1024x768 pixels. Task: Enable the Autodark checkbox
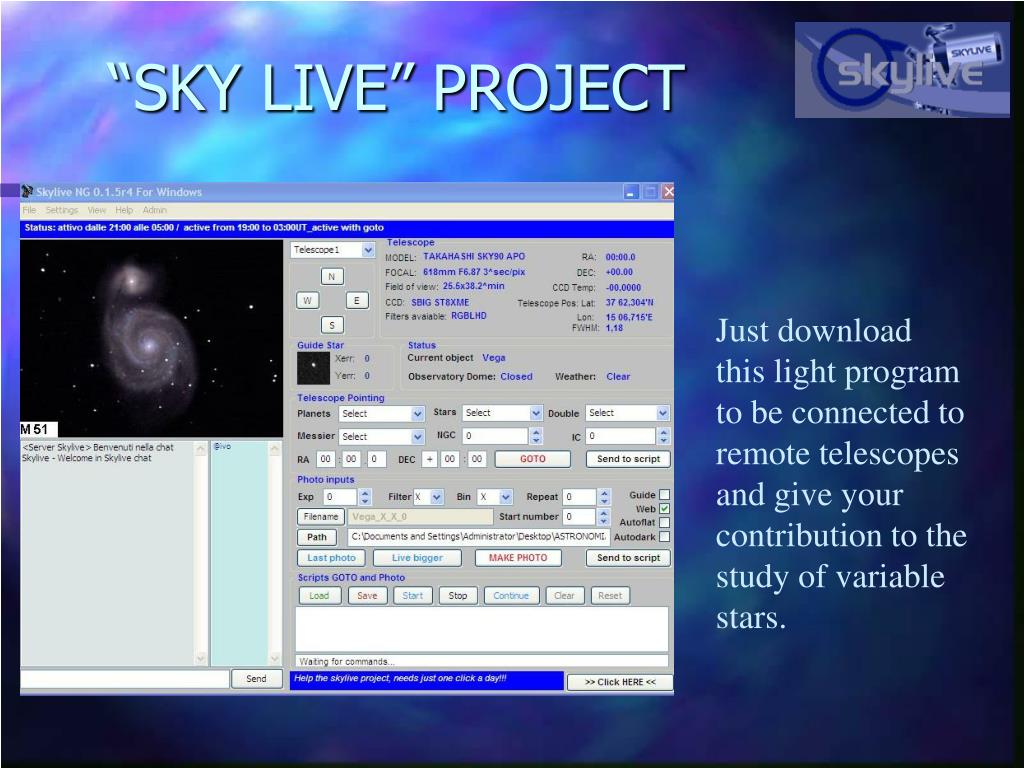tap(664, 537)
